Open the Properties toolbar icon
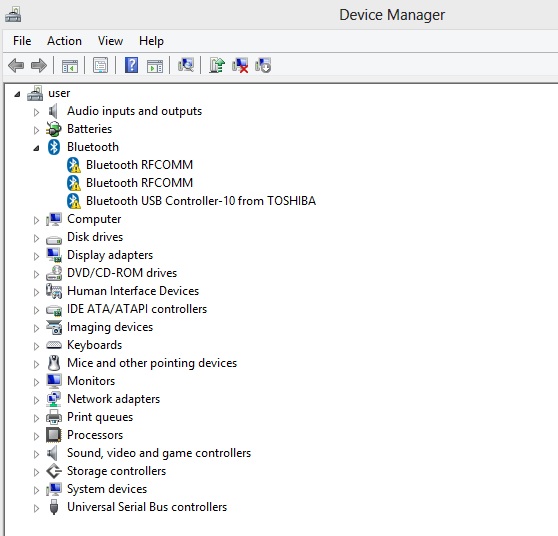Image resolution: width=558 pixels, height=536 pixels. pyautogui.click(x=100, y=65)
